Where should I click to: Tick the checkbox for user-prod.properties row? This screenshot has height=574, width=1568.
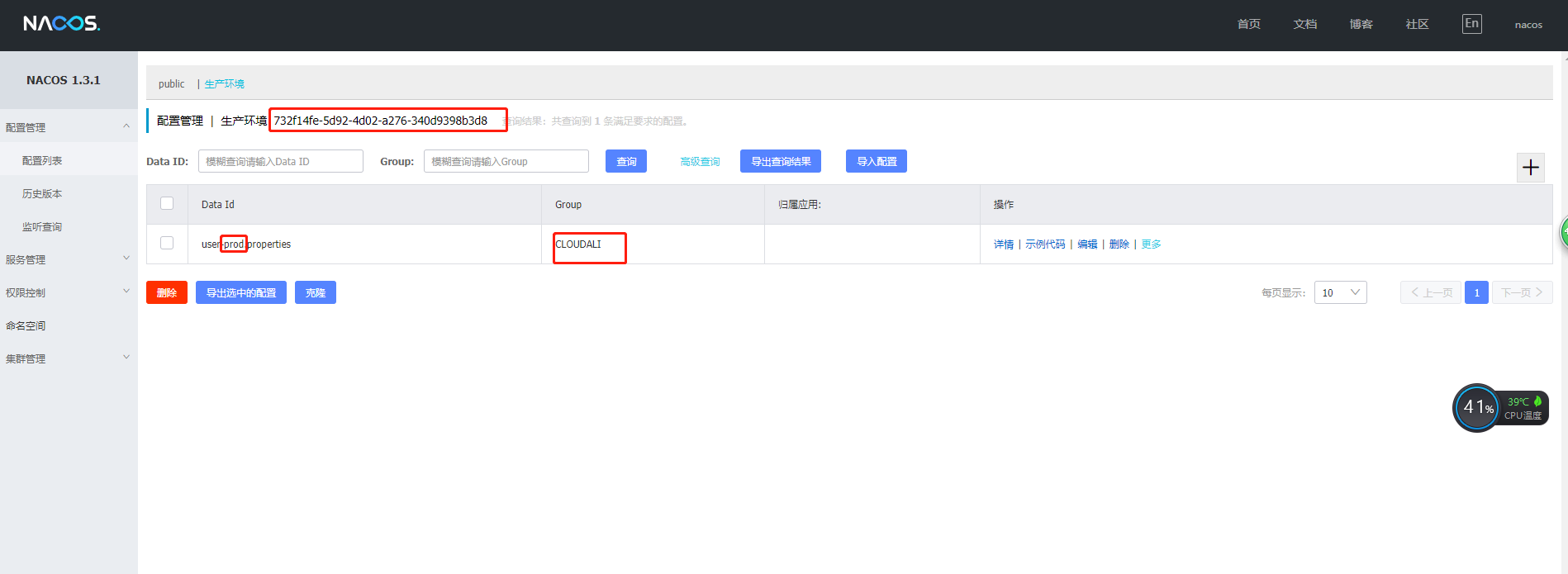[167, 243]
